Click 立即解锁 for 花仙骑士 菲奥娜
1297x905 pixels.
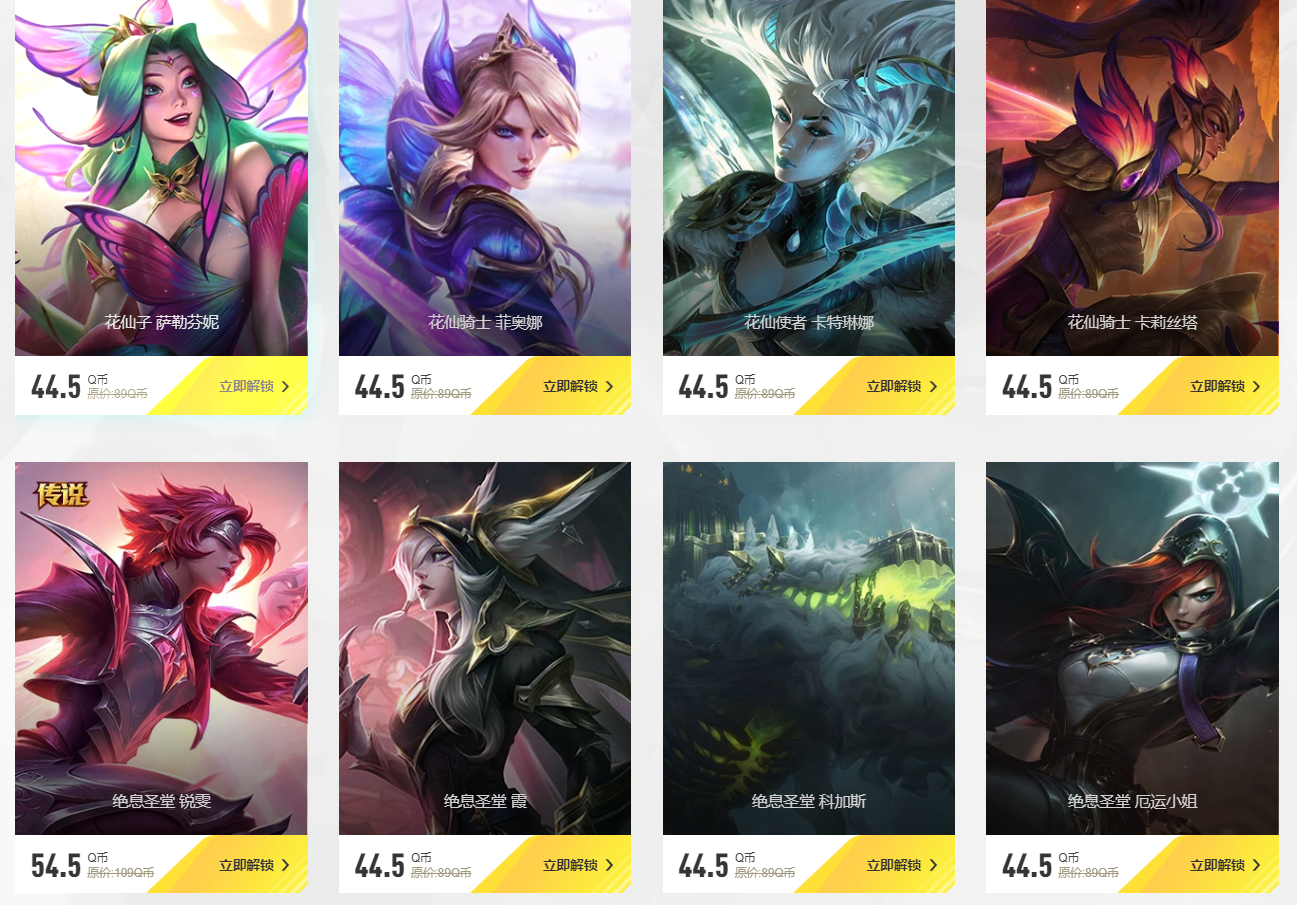coord(570,386)
